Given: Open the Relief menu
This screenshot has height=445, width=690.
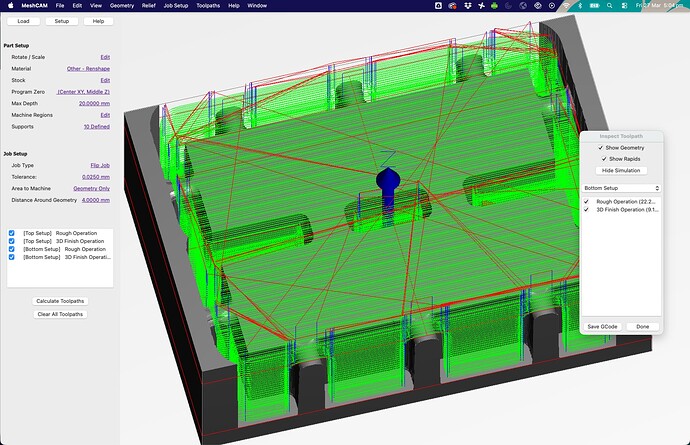Looking at the screenshot, I should [148, 6].
